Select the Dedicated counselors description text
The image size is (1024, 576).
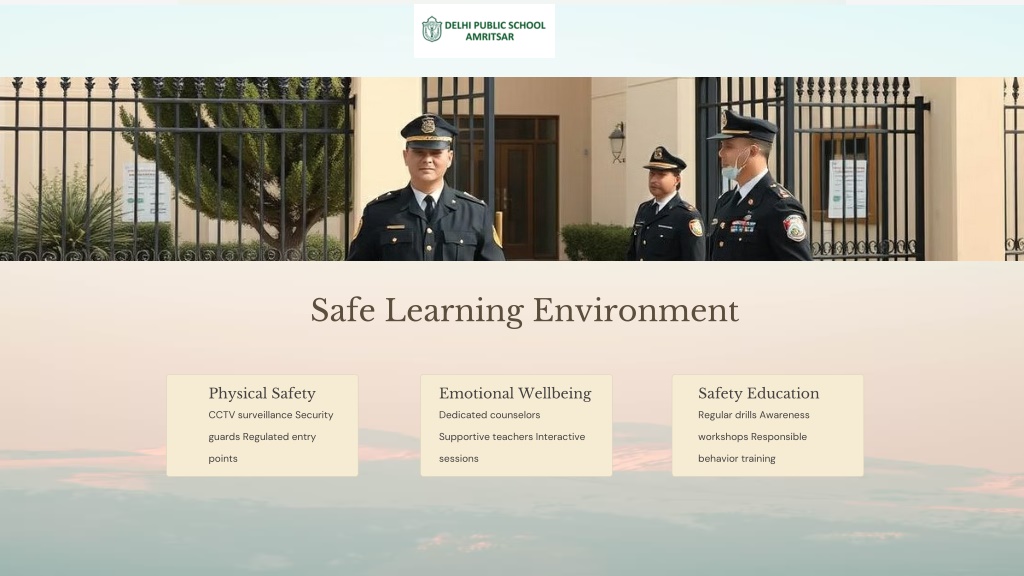[512, 436]
